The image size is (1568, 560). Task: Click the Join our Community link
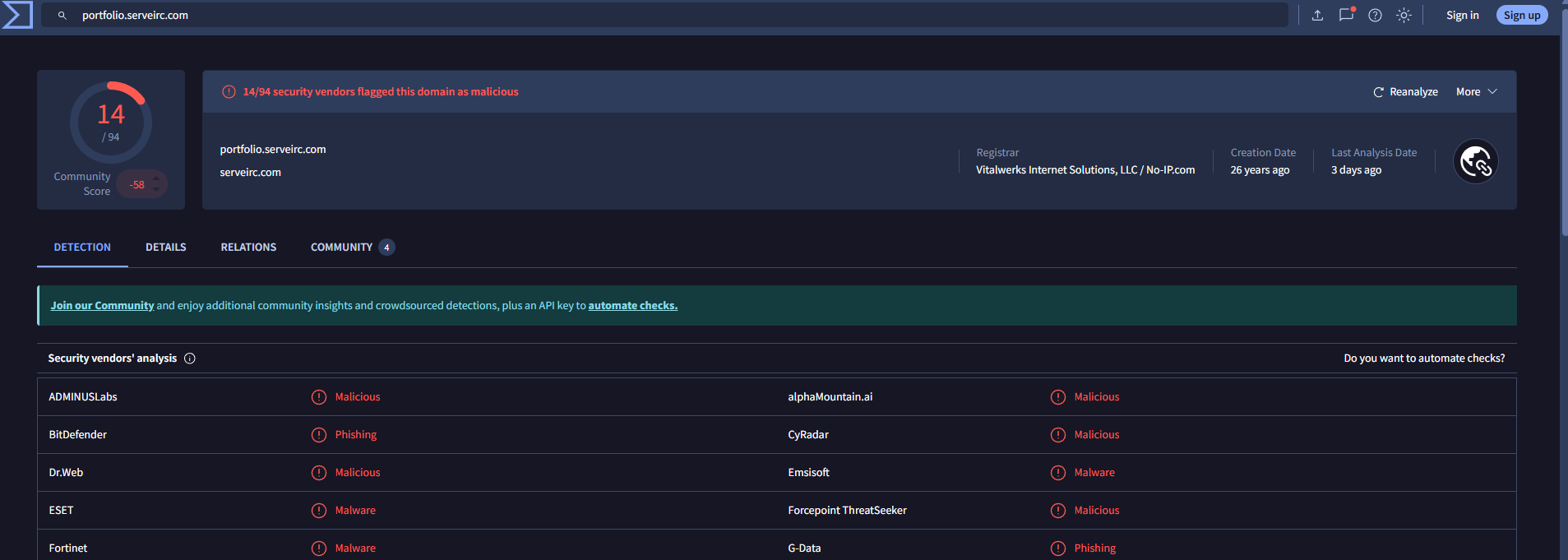click(102, 305)
